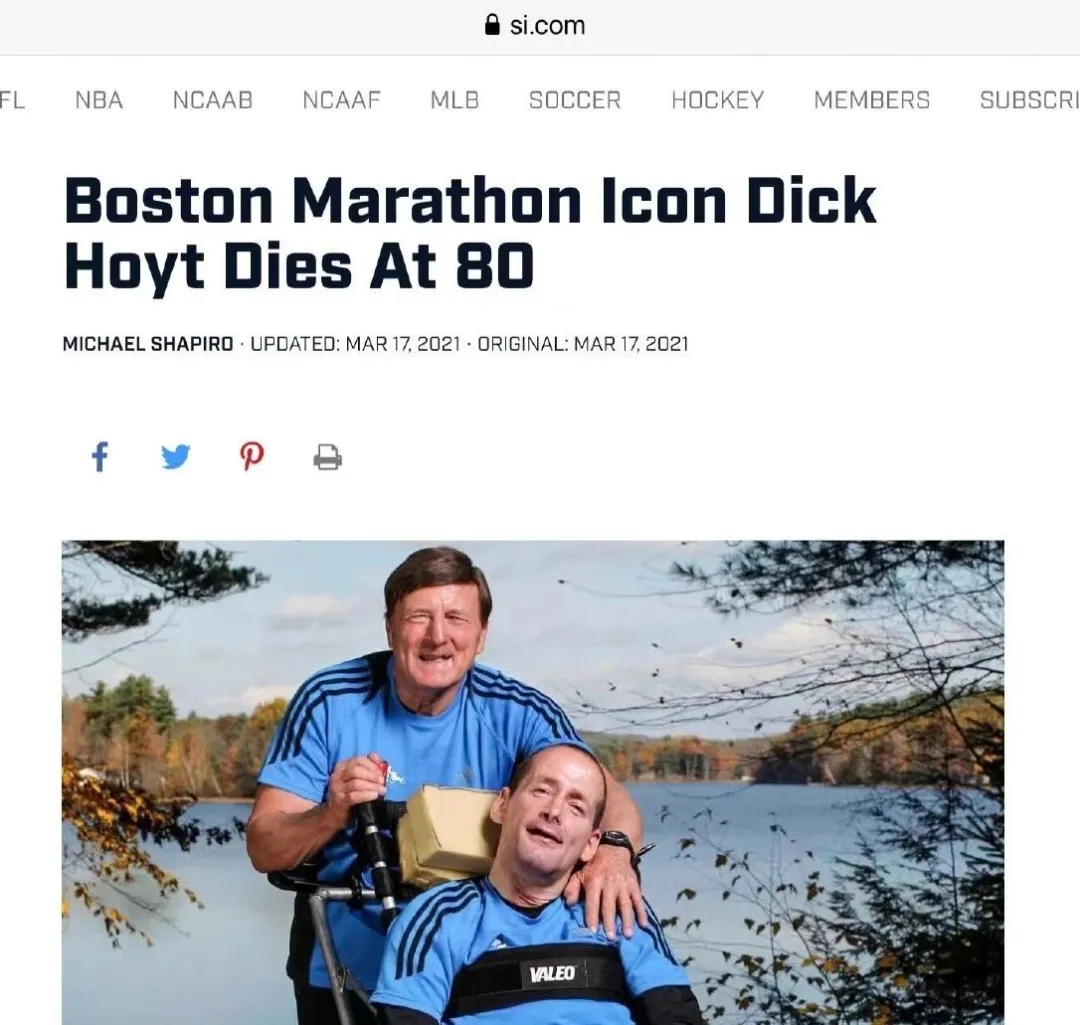Click the Dick Hoyt article headline
1080x1025 pixels.
pos(470,232)
